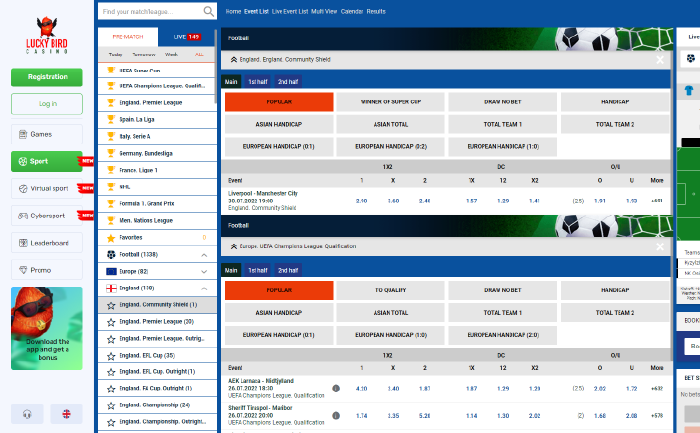
Task: Go to Live Event List in top navigation
Action: [290, 12]
